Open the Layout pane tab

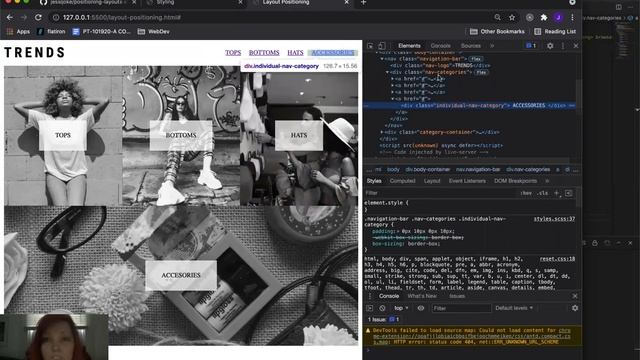pos(432,181)
